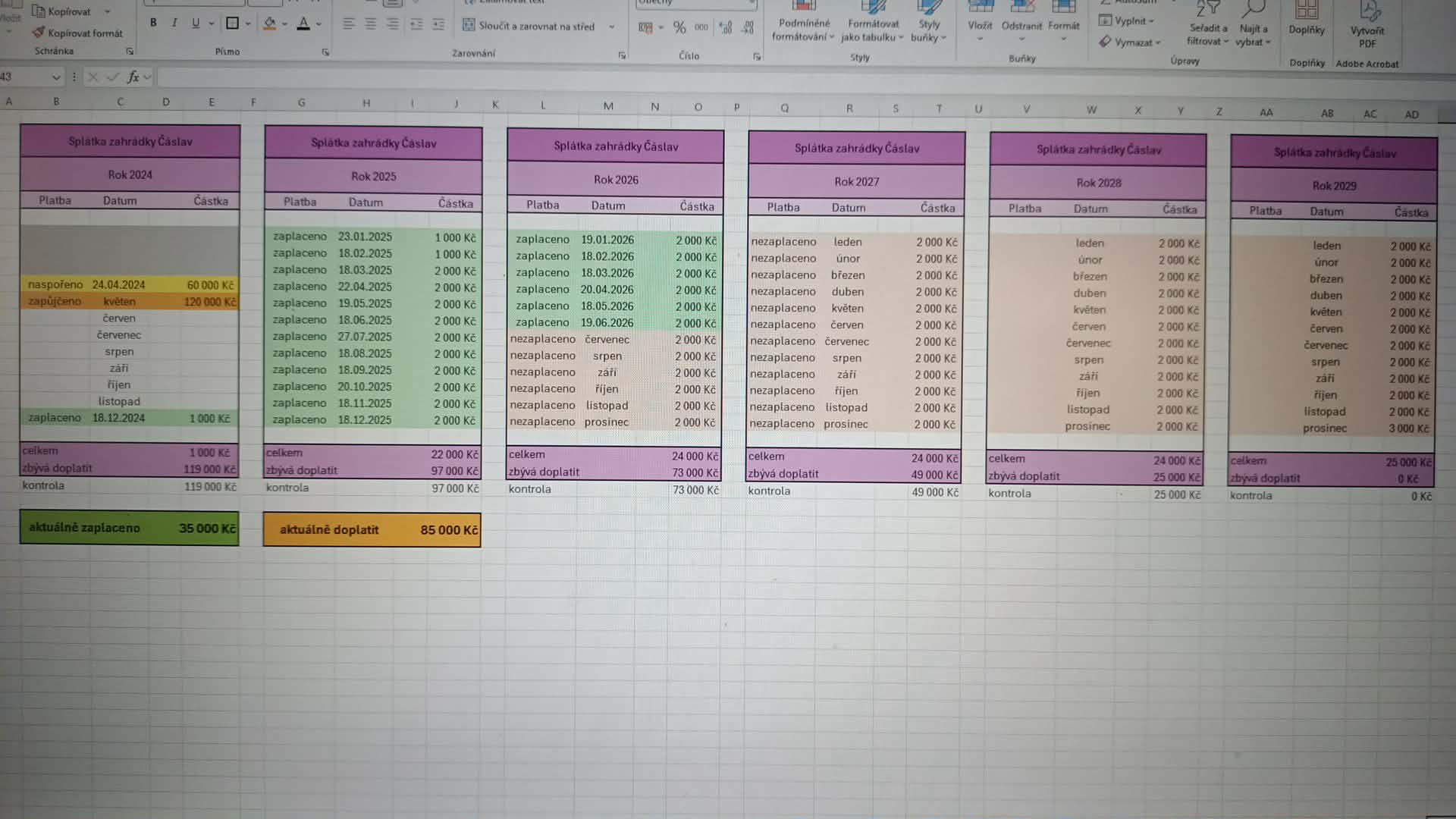Click the Borders icon
Screen dimensions: 1456x819
click(x=233, y=24)
